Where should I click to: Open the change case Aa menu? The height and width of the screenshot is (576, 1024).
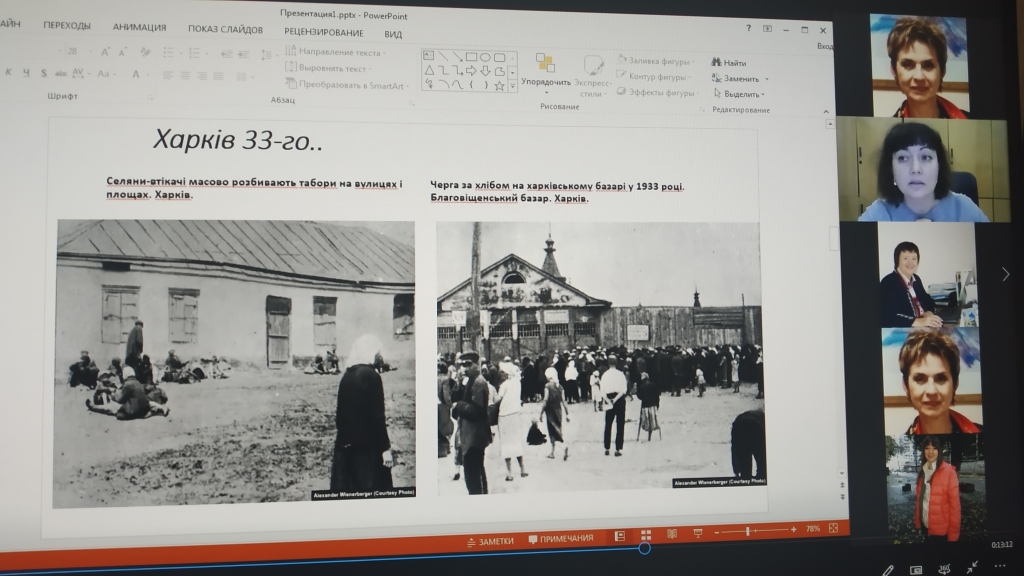point(105,74)
